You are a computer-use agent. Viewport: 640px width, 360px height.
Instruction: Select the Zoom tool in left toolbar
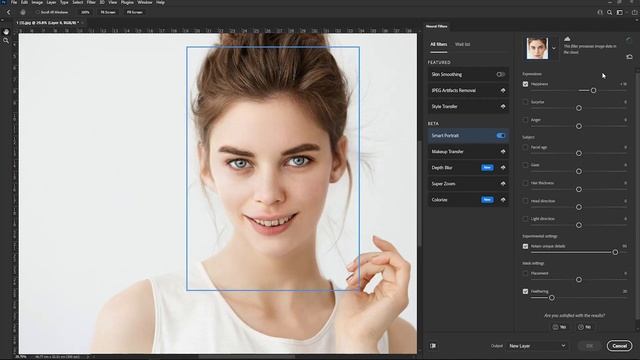point(6,41)
